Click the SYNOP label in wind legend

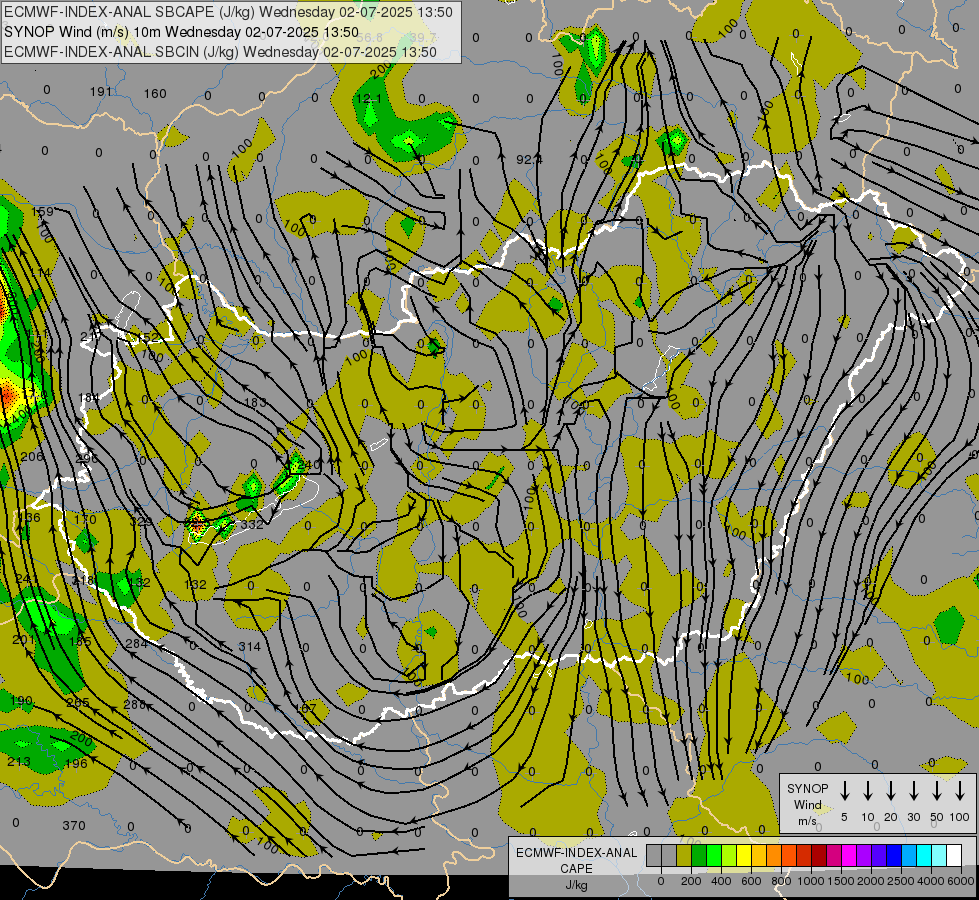tap(807, 788)
